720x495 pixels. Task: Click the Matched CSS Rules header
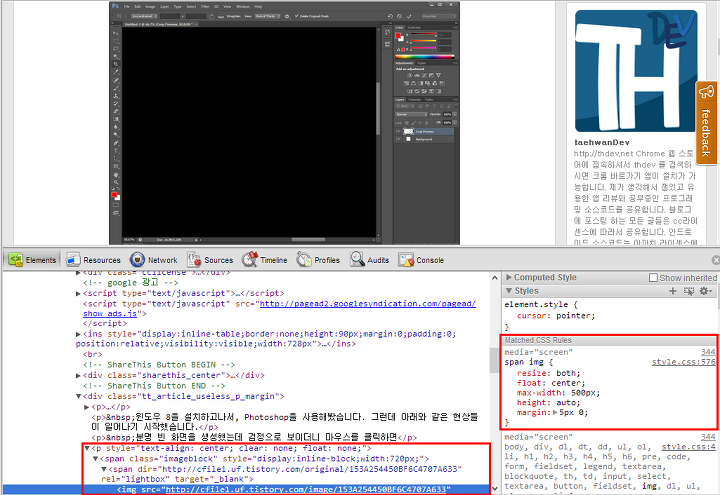point(608,340)
